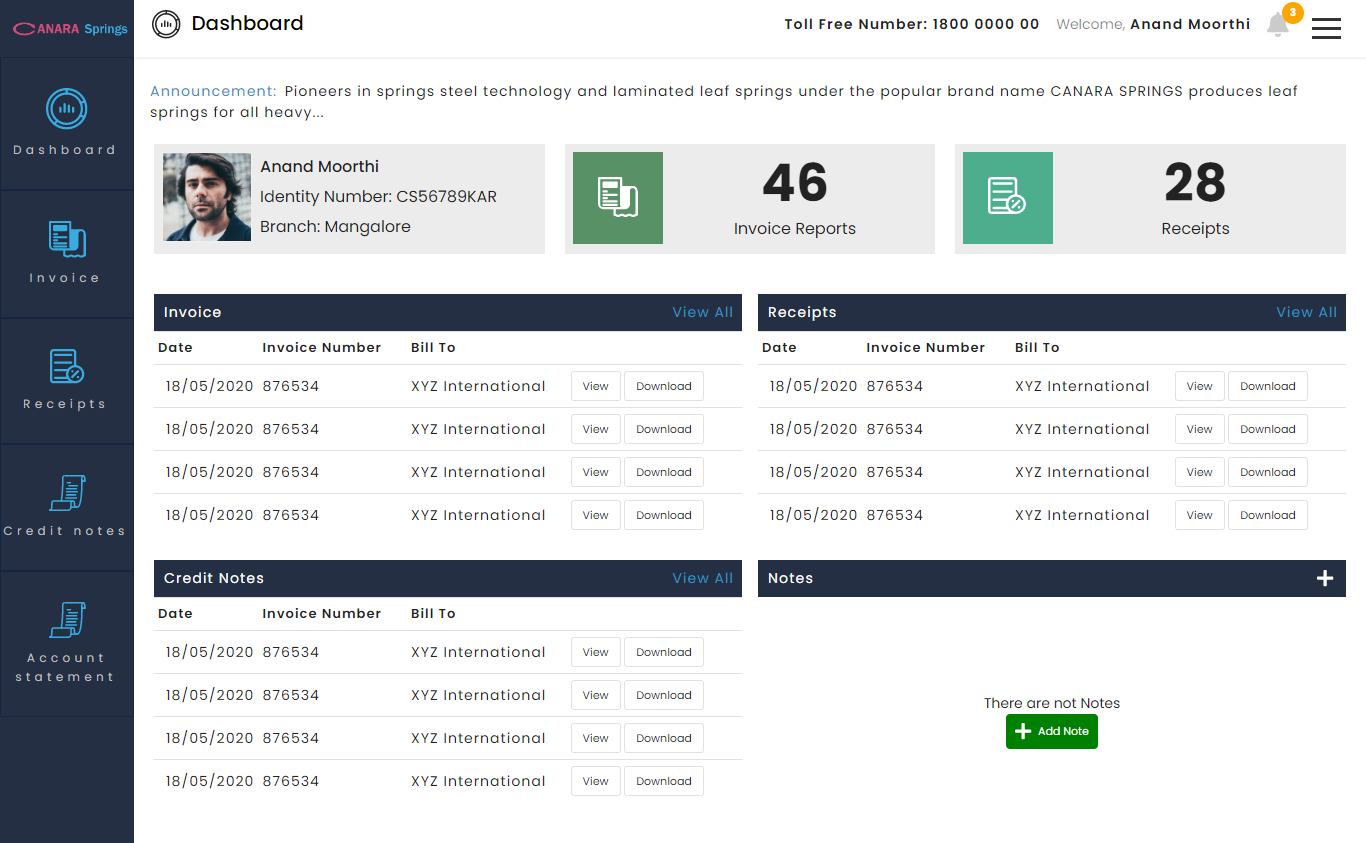Click the Dashboard icon in the sidebar
This screenshot has height=843, width=1366.
click(x=67, y=109)
